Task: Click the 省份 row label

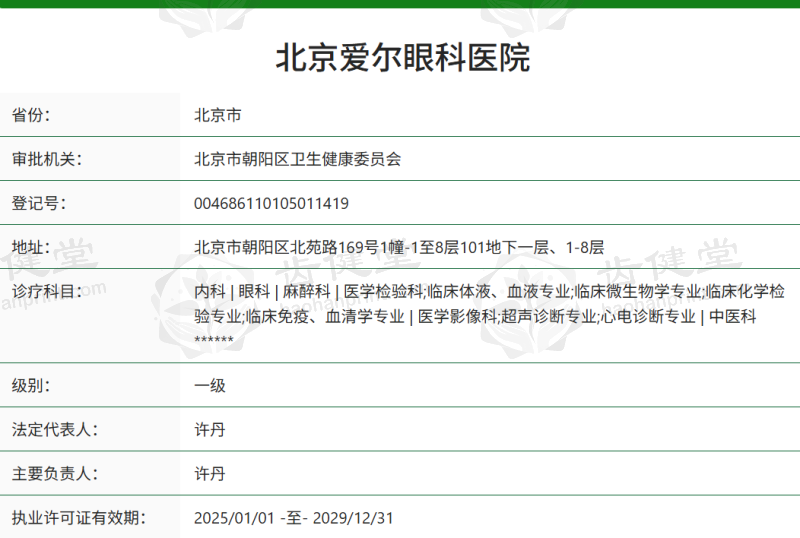Action: 31,115
